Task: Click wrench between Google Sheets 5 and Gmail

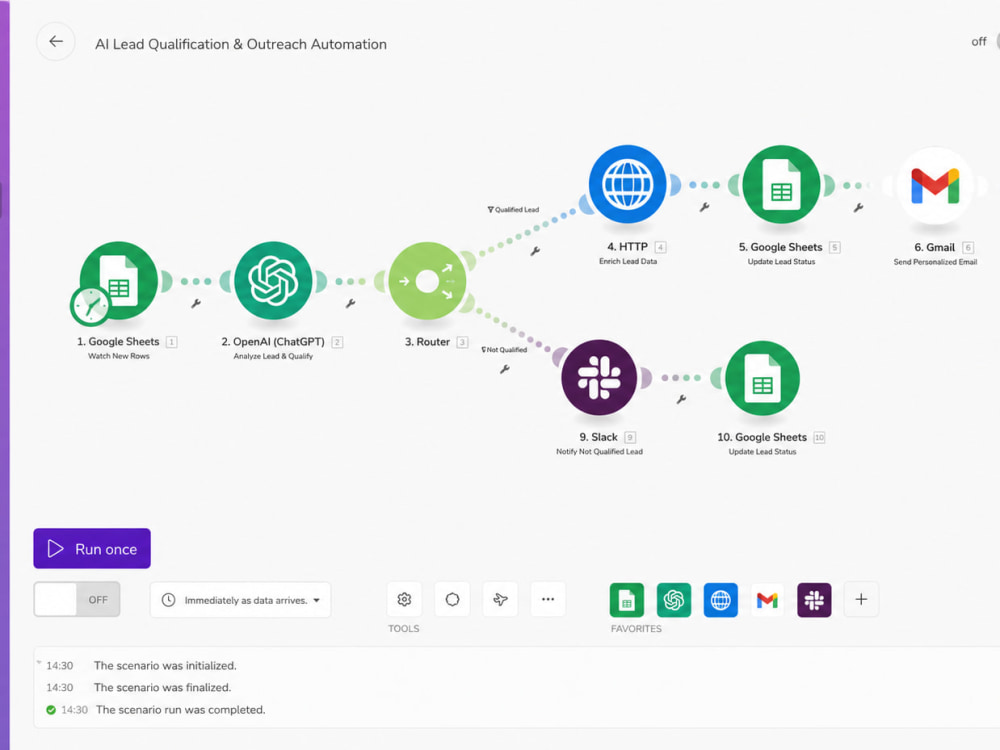Action: [858, 207]
